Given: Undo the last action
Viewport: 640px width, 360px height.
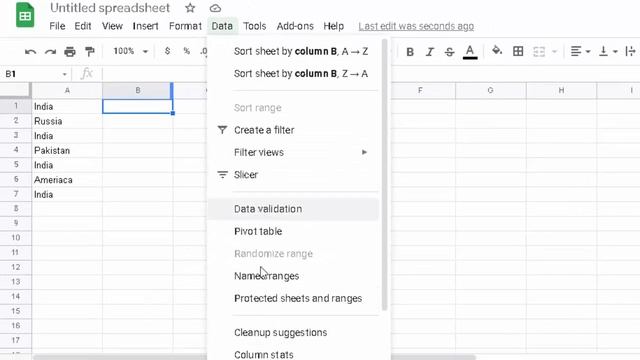Looking at the screenshot, I should click(x=30, y=52).
